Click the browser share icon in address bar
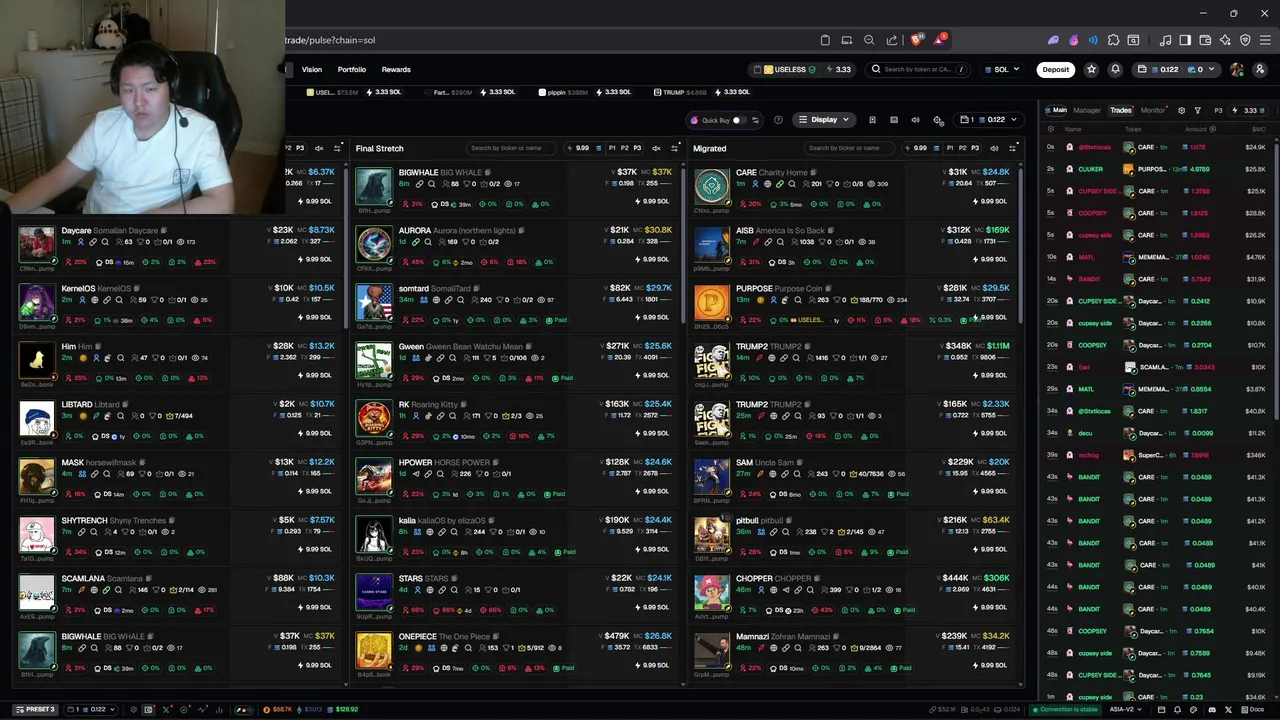The image size is (1280, 720). click(892, 40)
